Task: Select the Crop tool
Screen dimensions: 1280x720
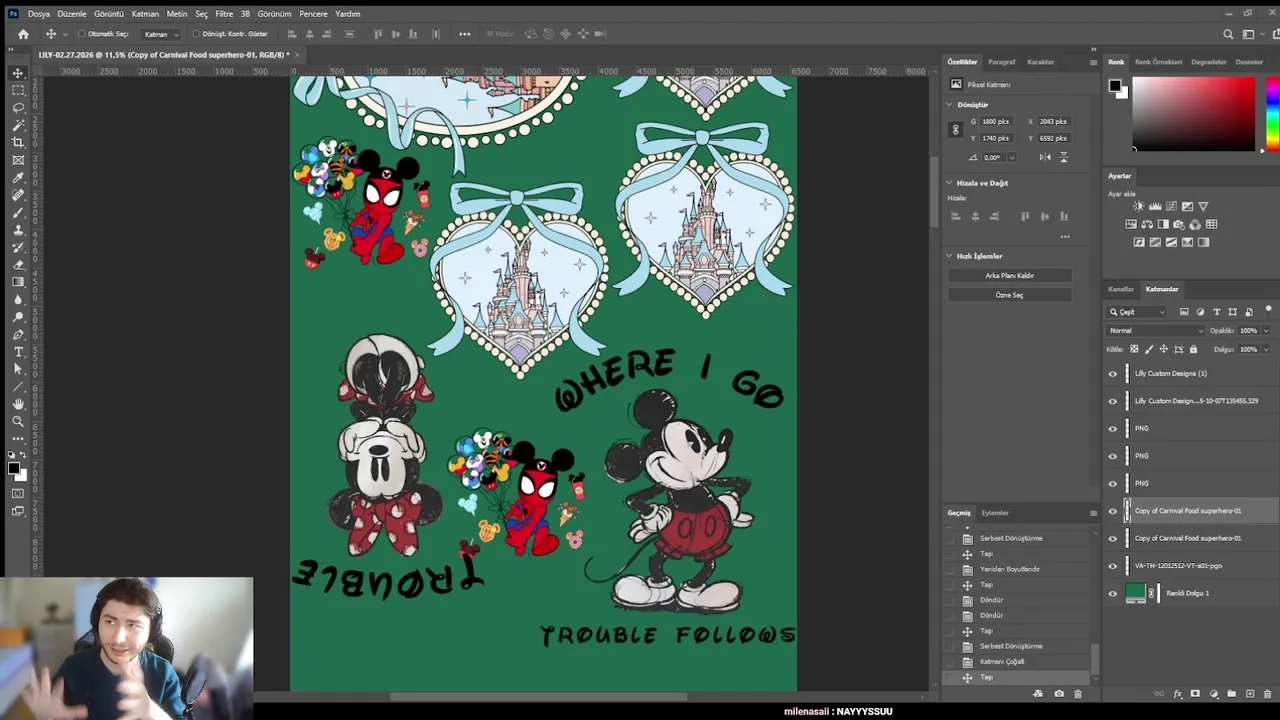Action: [18, 142]
